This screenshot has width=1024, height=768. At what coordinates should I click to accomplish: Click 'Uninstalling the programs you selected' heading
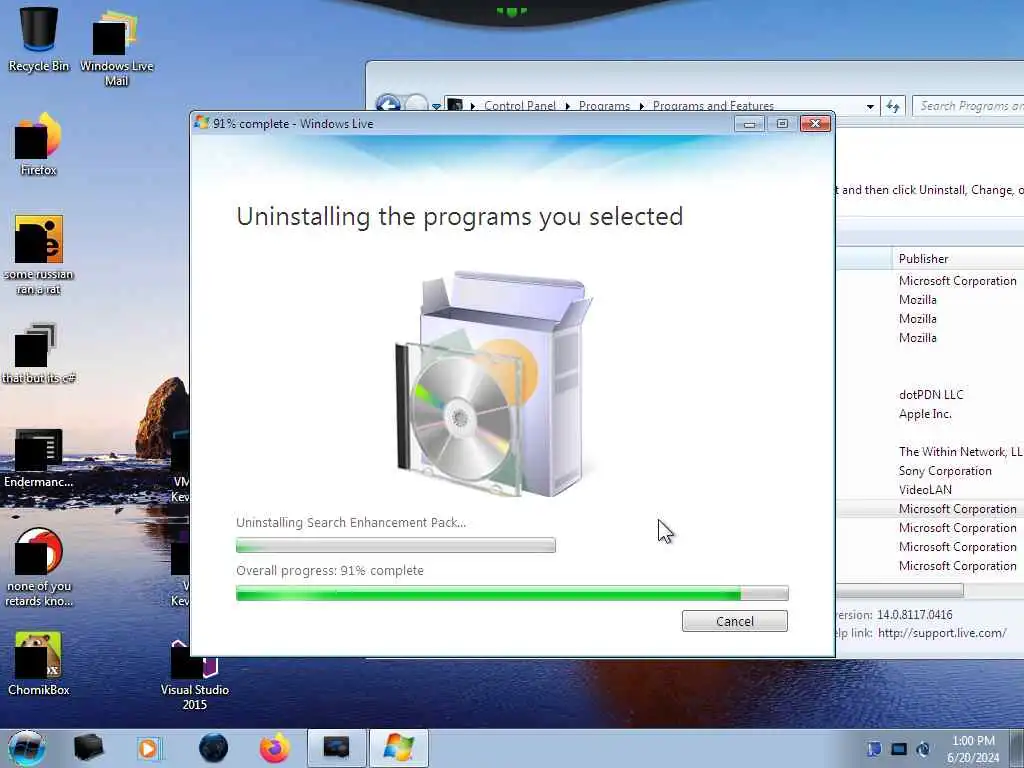point(460,217)
